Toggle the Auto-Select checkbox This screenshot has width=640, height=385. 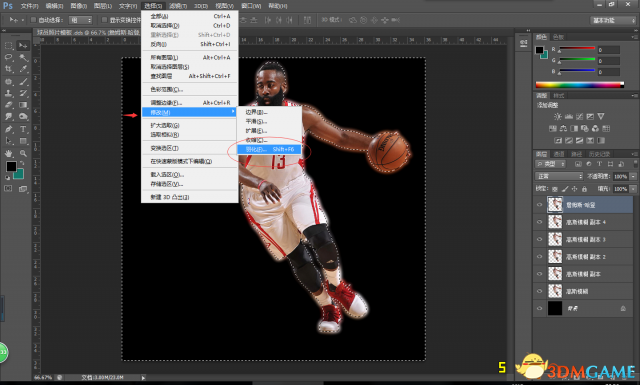click(x=33, y=20)
